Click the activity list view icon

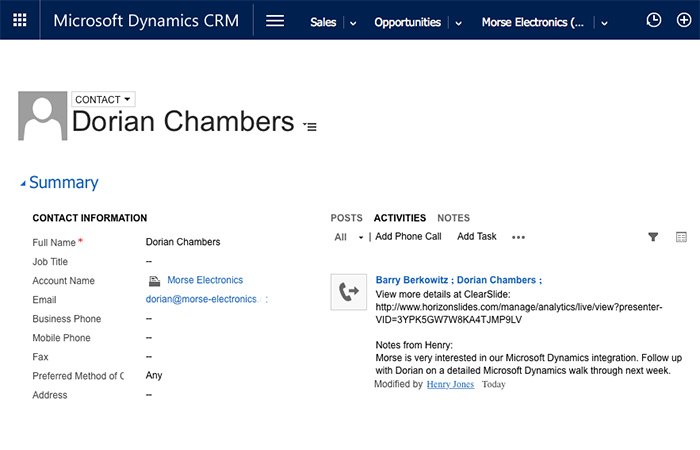681,237
